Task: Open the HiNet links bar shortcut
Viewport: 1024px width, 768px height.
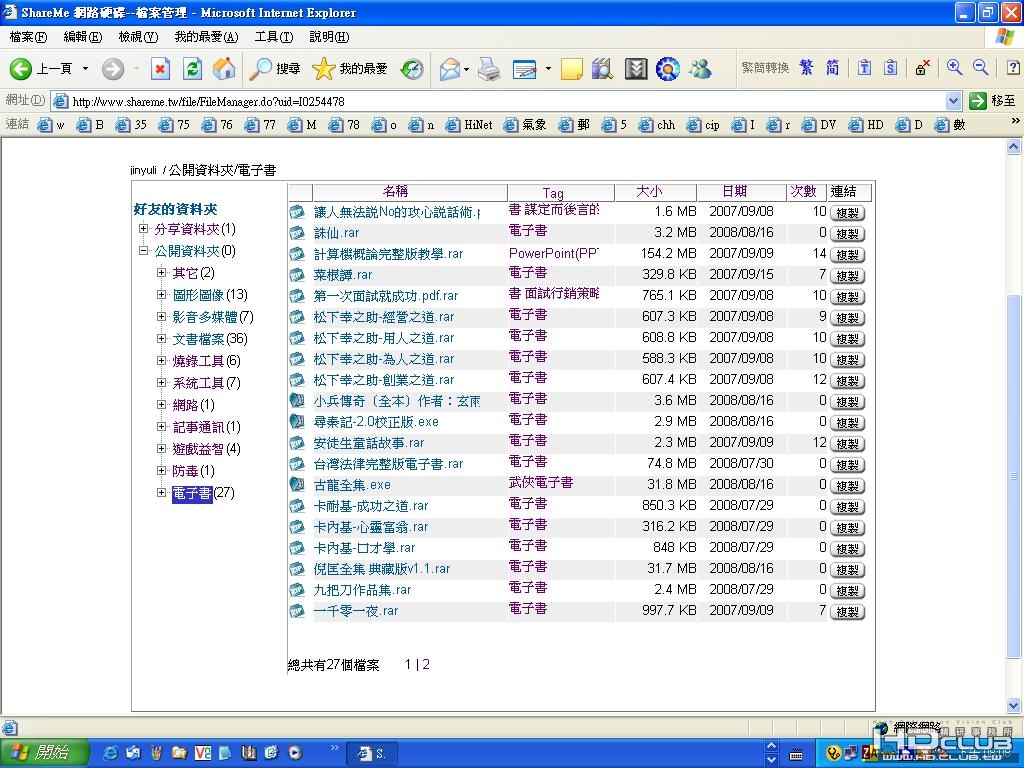Action: tap(470, 125)
